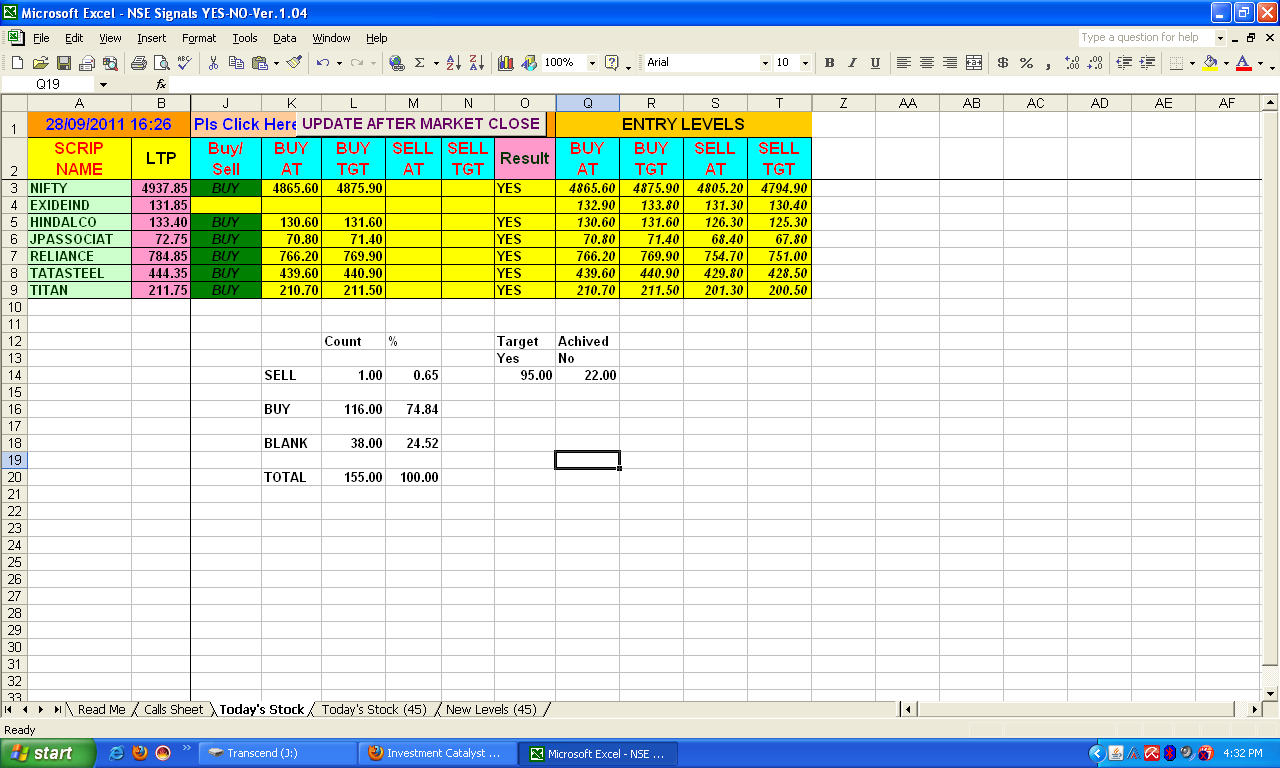1280x768 pixels.
Task: Increase decimal places
Action: pos(1072,63)
